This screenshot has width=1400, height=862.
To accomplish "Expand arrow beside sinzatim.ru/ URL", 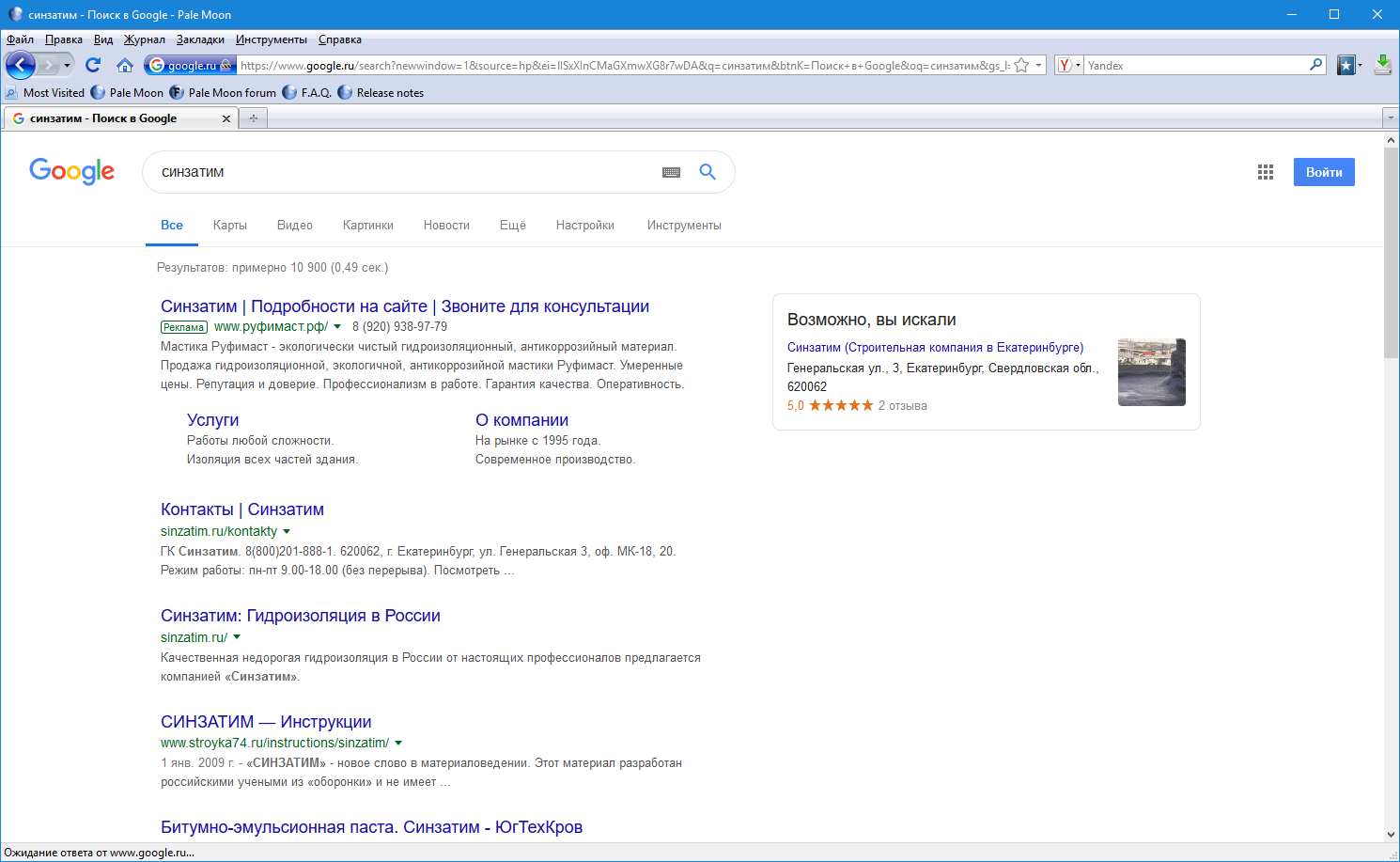I will 237,637.
